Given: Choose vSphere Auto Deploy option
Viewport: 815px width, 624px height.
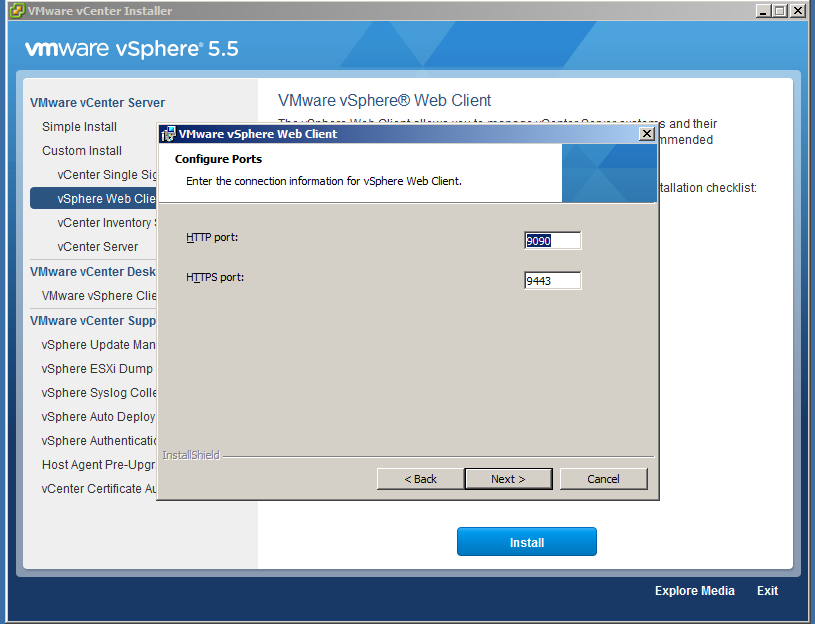Looking at the screenshot, I should [98, 417].
